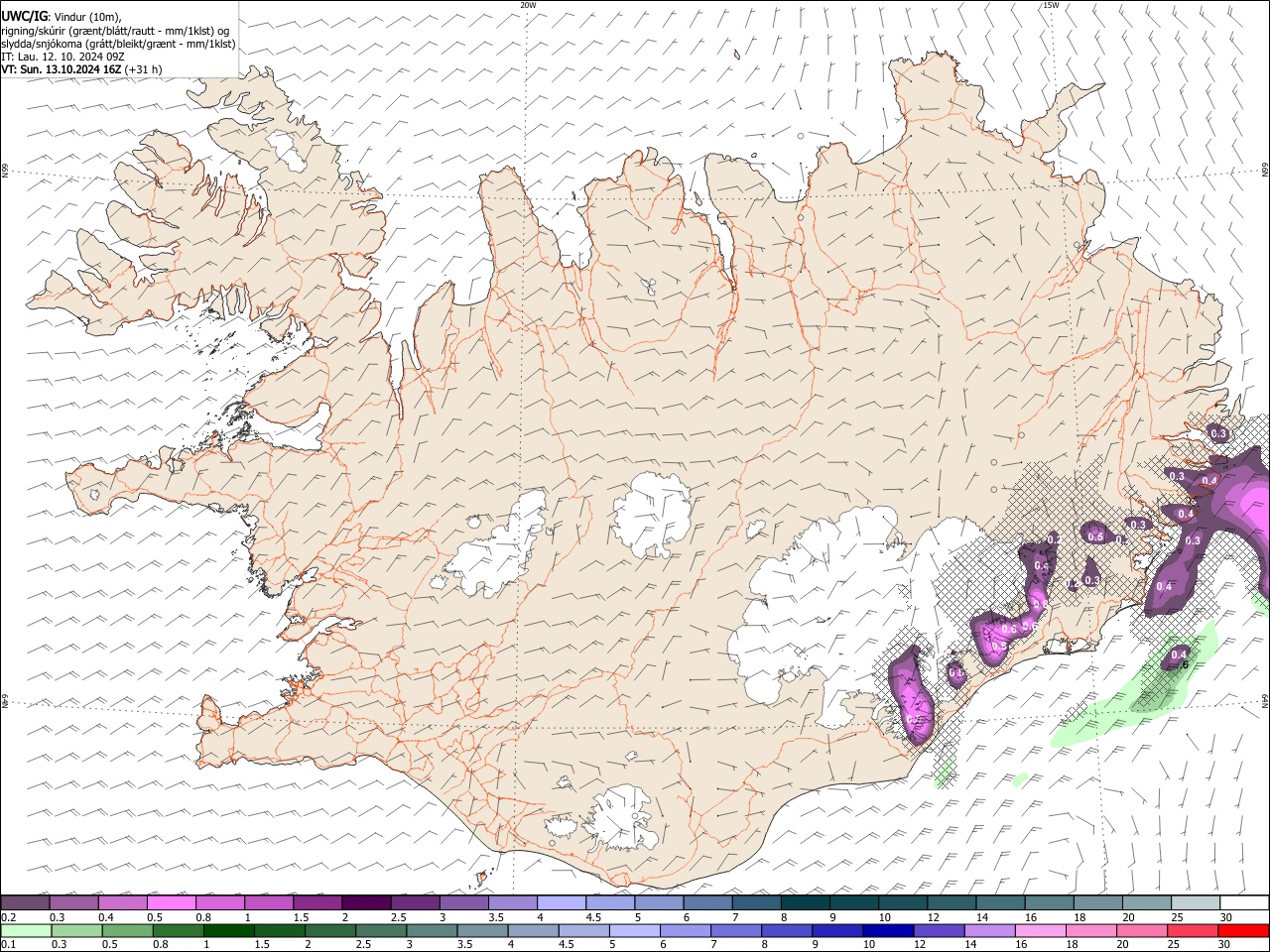Click the upper legend swatch between 14 and 16
Screen dimensions: 1270x952
click(x=1001, y=902)
